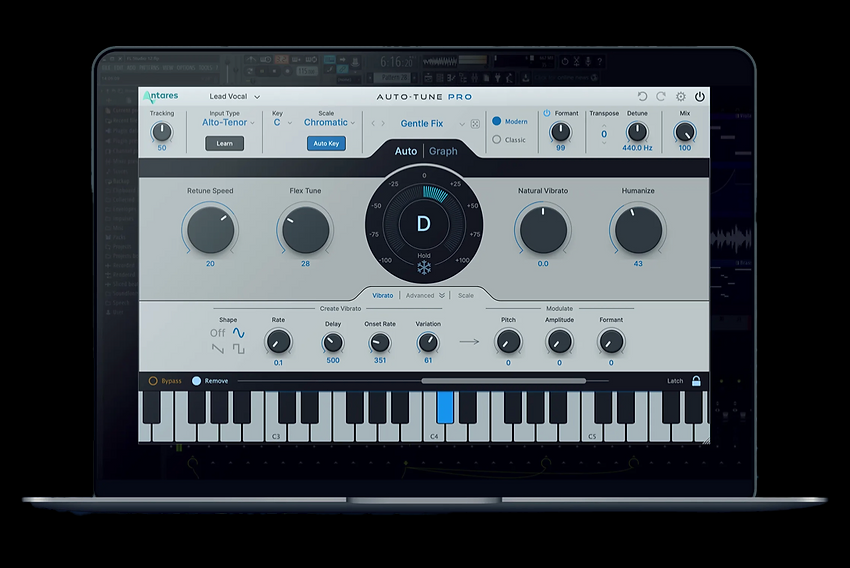Select Modern mode radio button
This screenshot has width=850, height=568.
(x=497, y=121)
